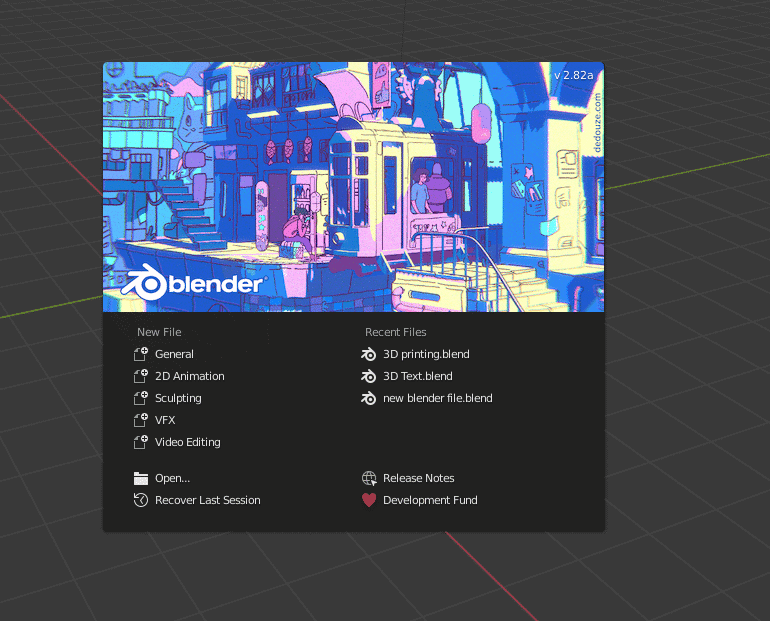Create a new Video Editing file
Viewport: 770px width, 621px height.
pos(188,442)
